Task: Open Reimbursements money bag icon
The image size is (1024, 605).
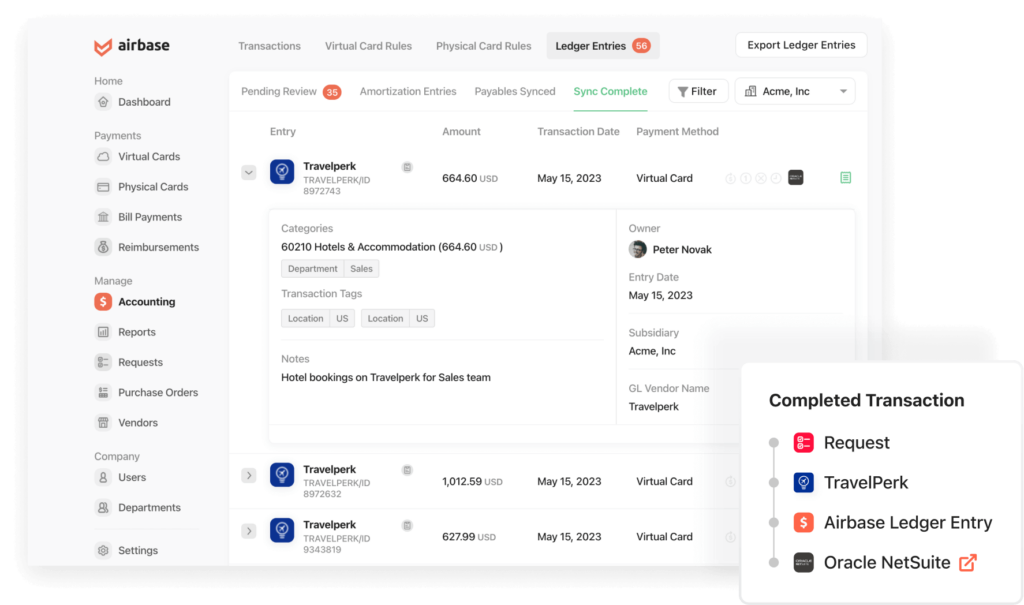Action: tap(103, 247)
